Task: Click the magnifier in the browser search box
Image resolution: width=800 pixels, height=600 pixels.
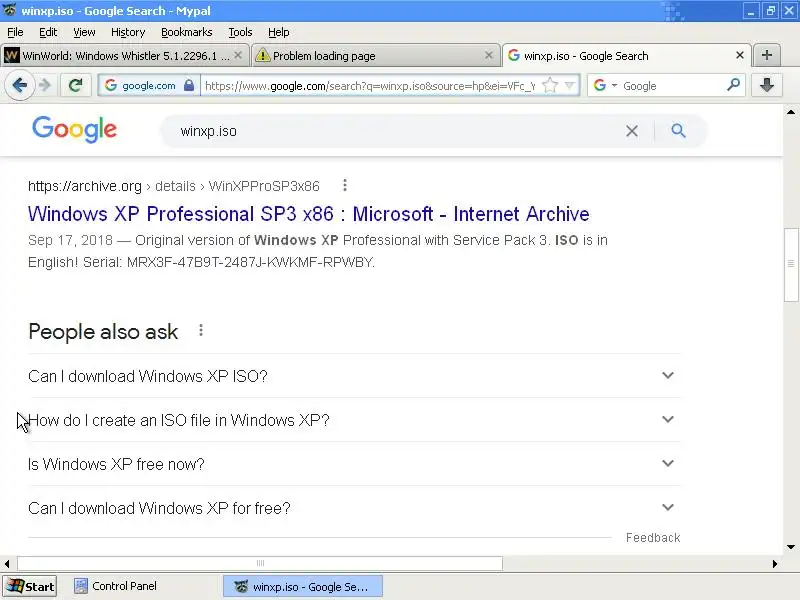Action: 733,85
